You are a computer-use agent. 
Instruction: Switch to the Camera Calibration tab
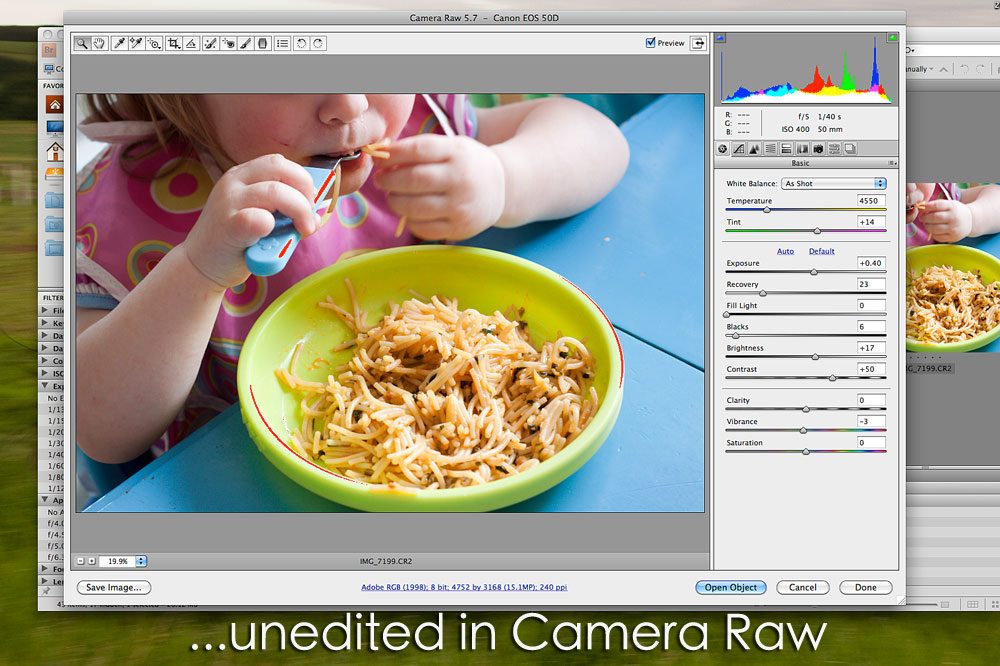tap(817, 149)
